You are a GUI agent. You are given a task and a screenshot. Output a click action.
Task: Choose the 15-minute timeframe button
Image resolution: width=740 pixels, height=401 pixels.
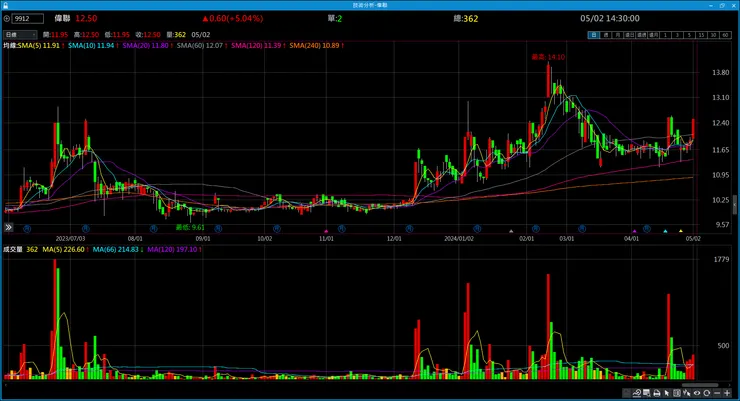click(701, 35)
